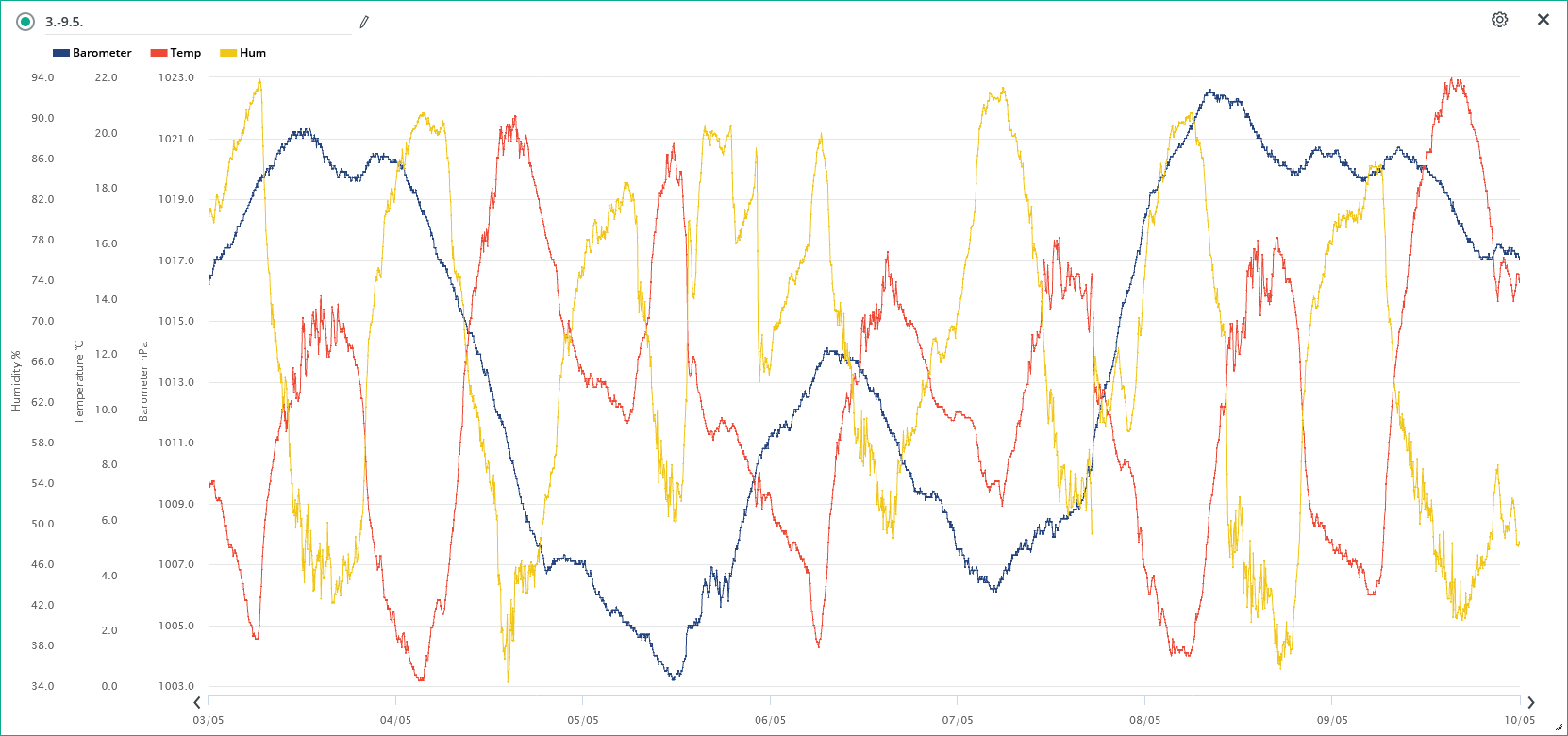This screenshot has width=1568, height=736.
Task: Open chart settings with the gear icon
Action: click(x=1499, y=20)
